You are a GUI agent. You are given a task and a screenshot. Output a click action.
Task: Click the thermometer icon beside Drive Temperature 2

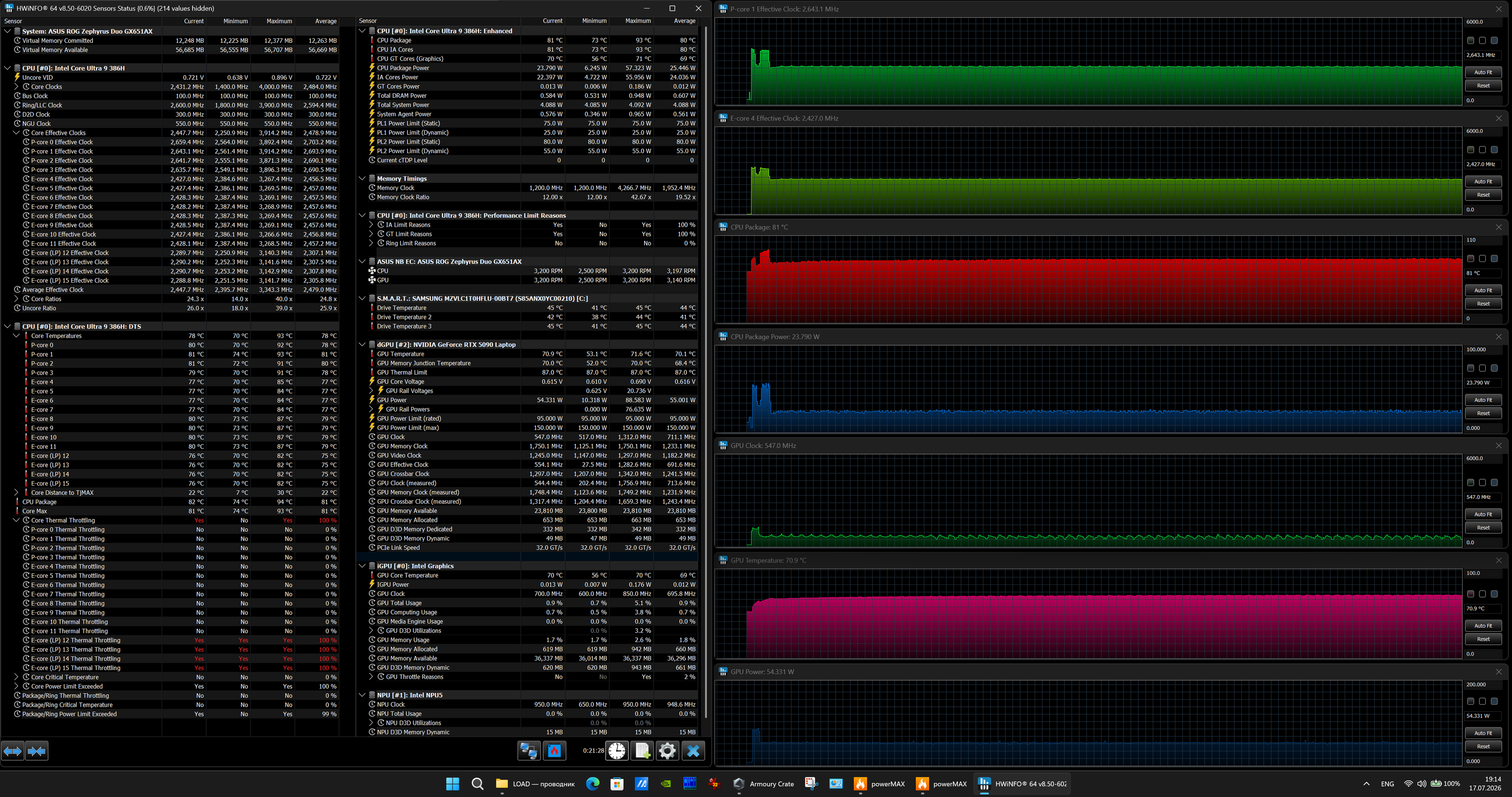point(371,317)
